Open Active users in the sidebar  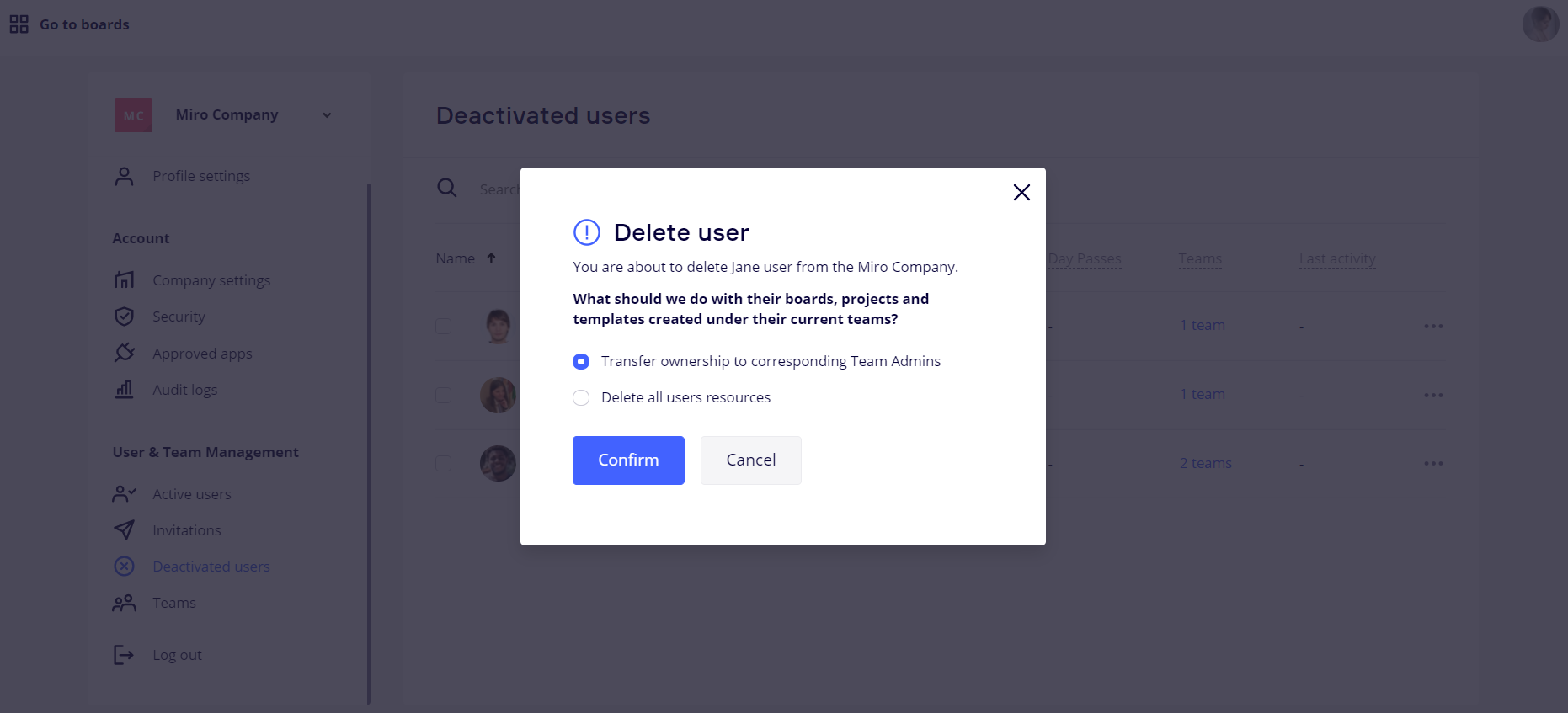point(191,494)
